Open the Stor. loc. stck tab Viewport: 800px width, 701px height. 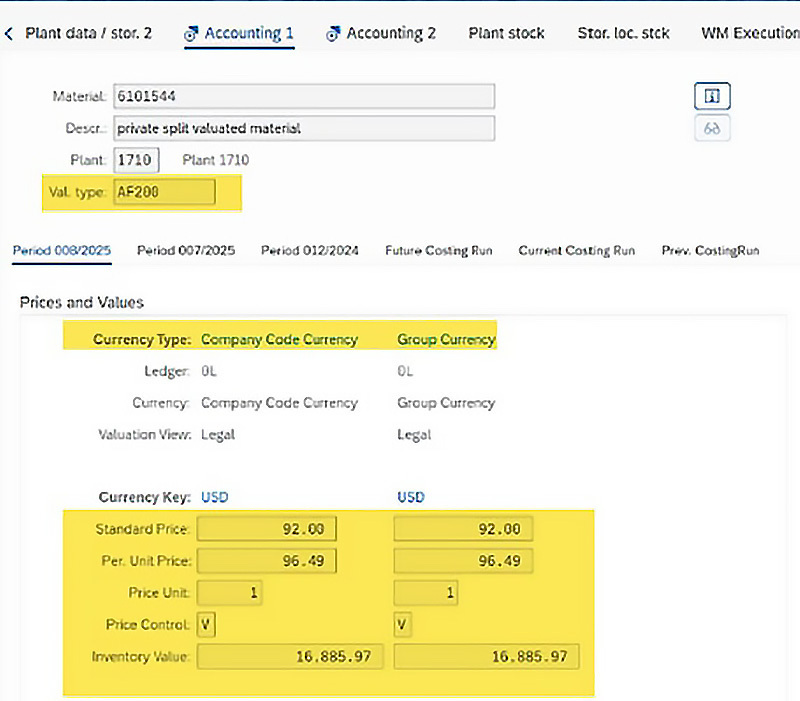point(623,33)
